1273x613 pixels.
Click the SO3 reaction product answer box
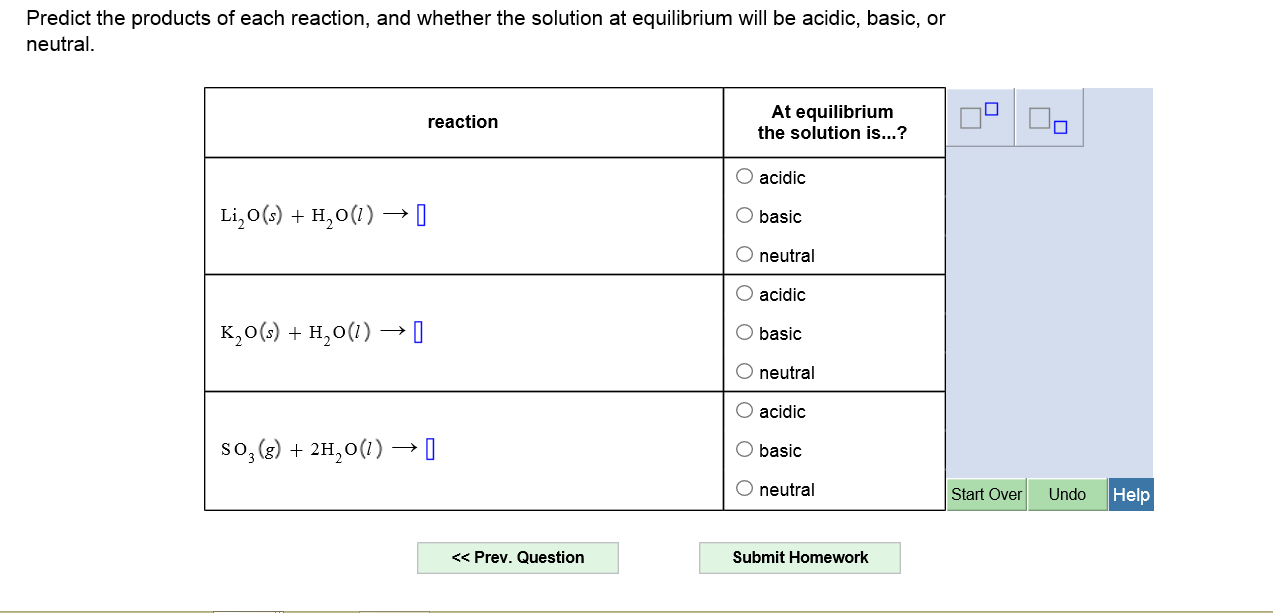[431, 448]
